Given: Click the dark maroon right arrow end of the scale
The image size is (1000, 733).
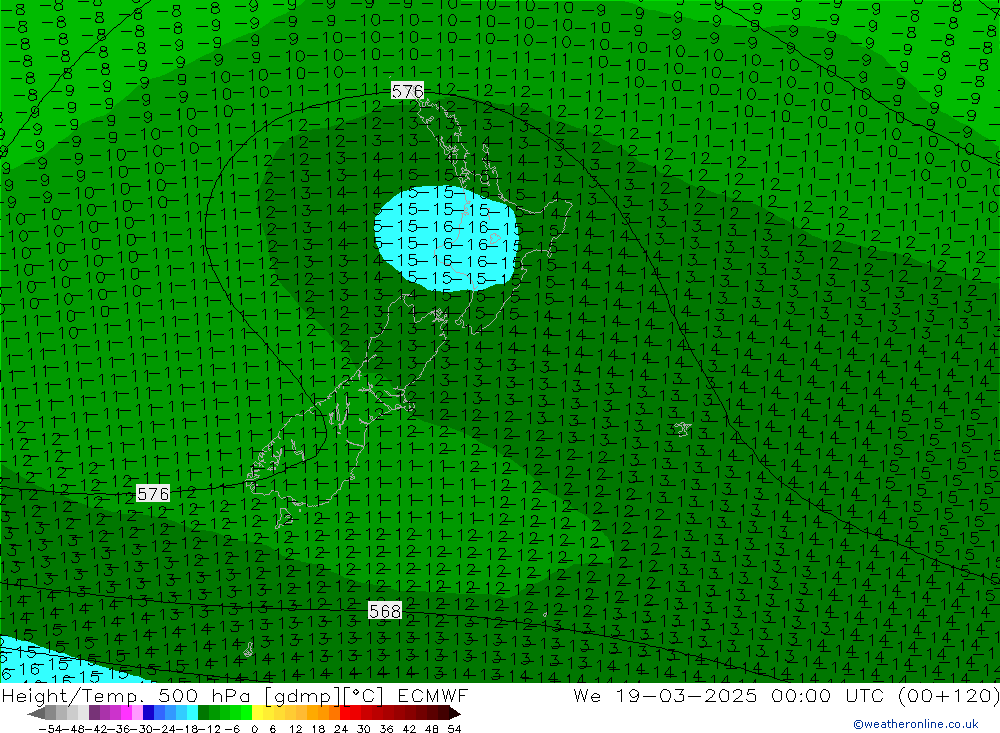Looking at the screenshot, I should click(x=454, y=714).
